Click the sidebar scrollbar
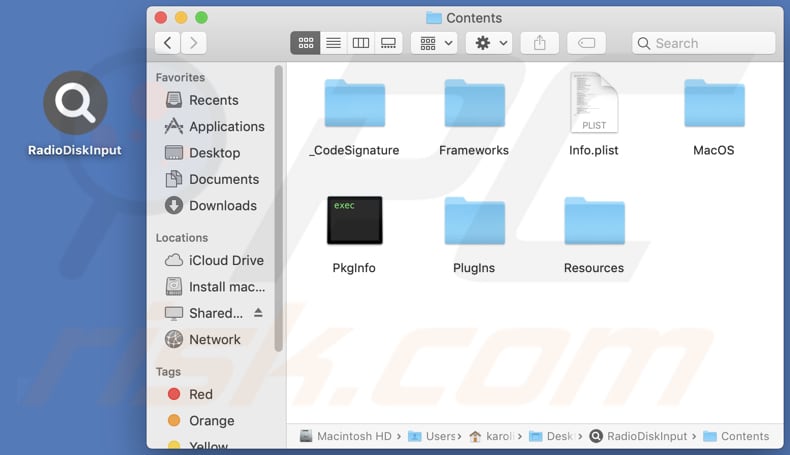Viewport: 790px width, 455px height. pos(279,209)
